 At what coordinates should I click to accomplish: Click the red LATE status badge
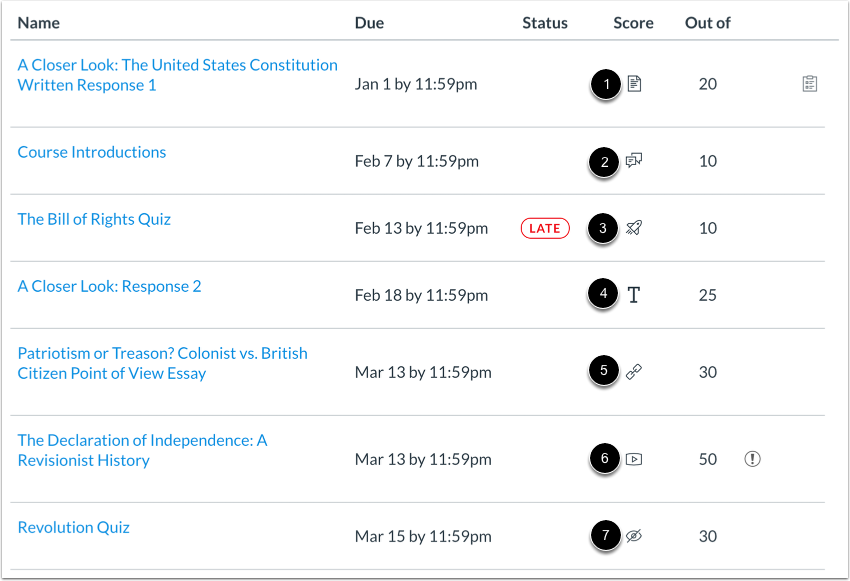[545, 228]
